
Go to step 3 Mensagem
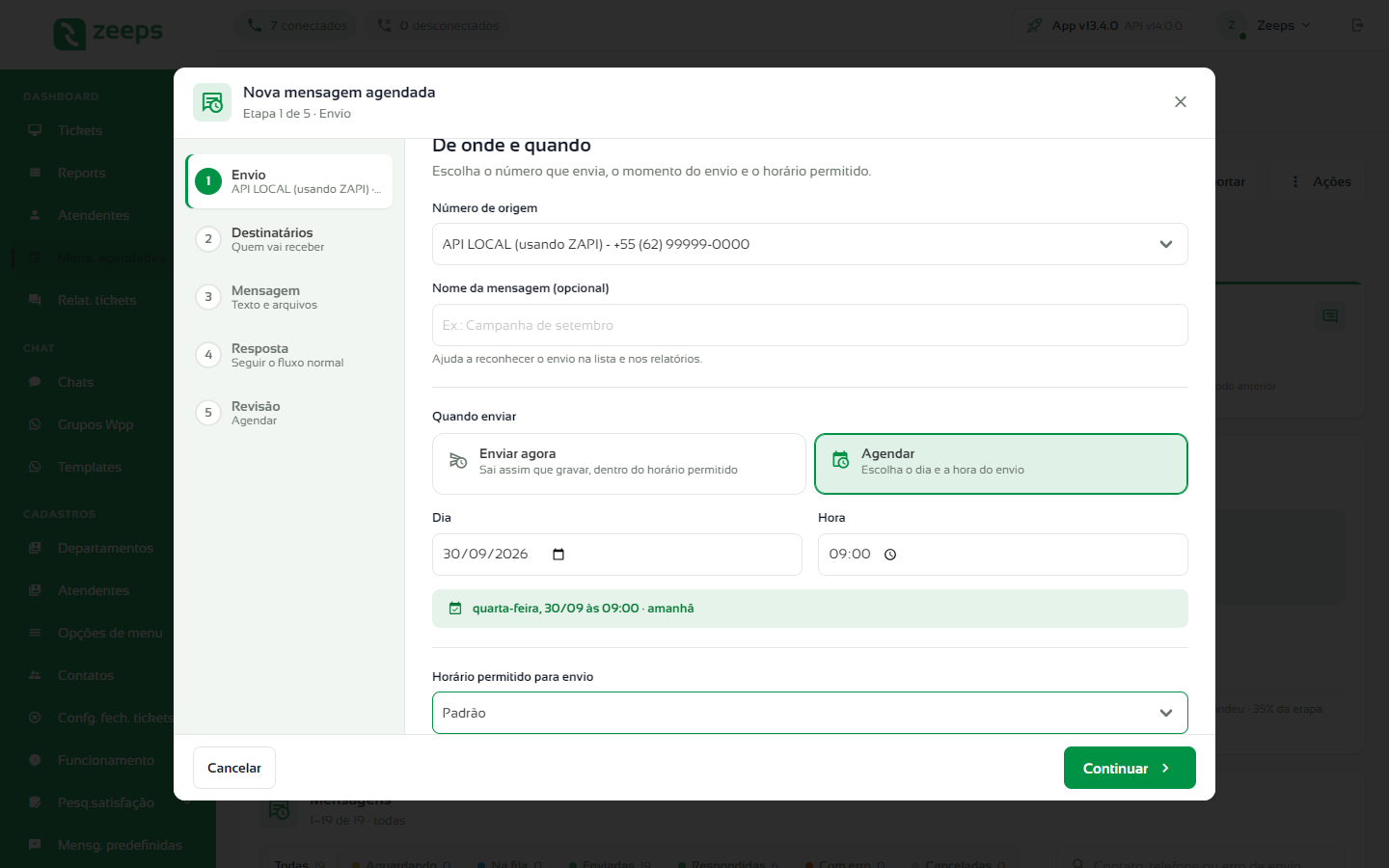tap(289, 297)
